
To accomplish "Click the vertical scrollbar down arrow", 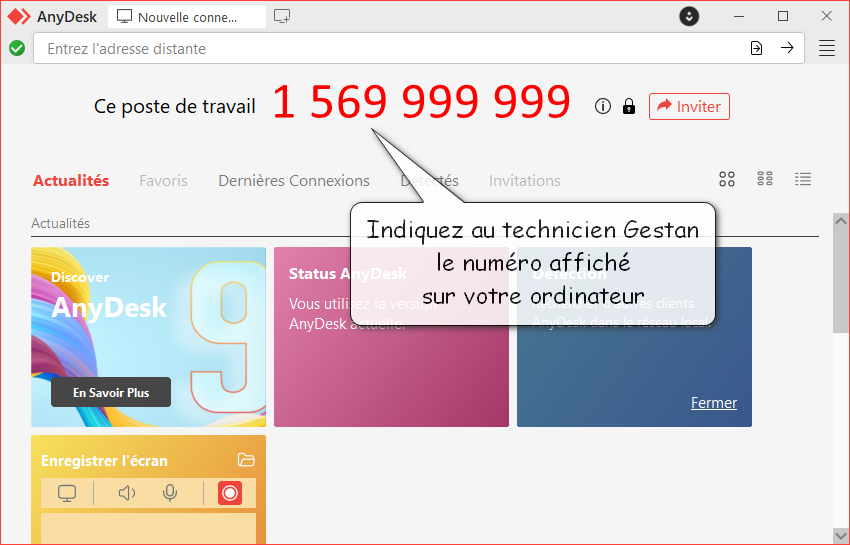I will (841, 536).
